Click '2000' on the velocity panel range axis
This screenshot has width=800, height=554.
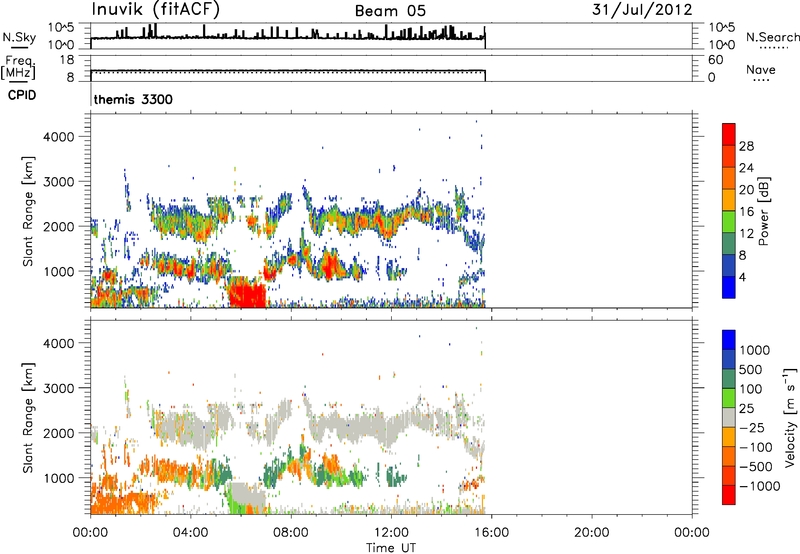58,433
